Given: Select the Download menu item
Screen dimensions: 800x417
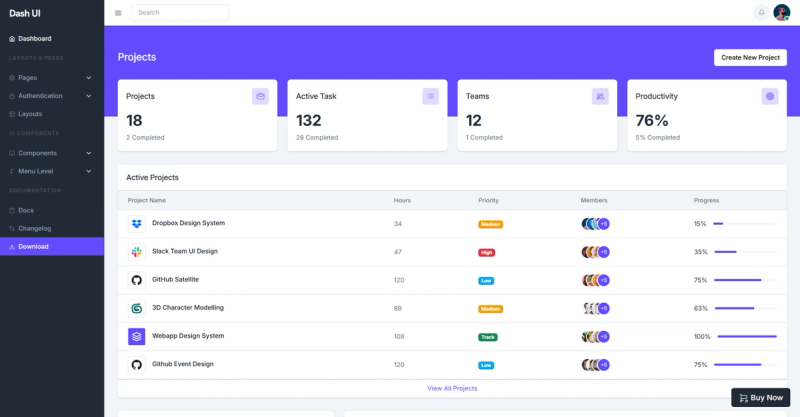Looking at the screenshot, I should pos(52,247).
